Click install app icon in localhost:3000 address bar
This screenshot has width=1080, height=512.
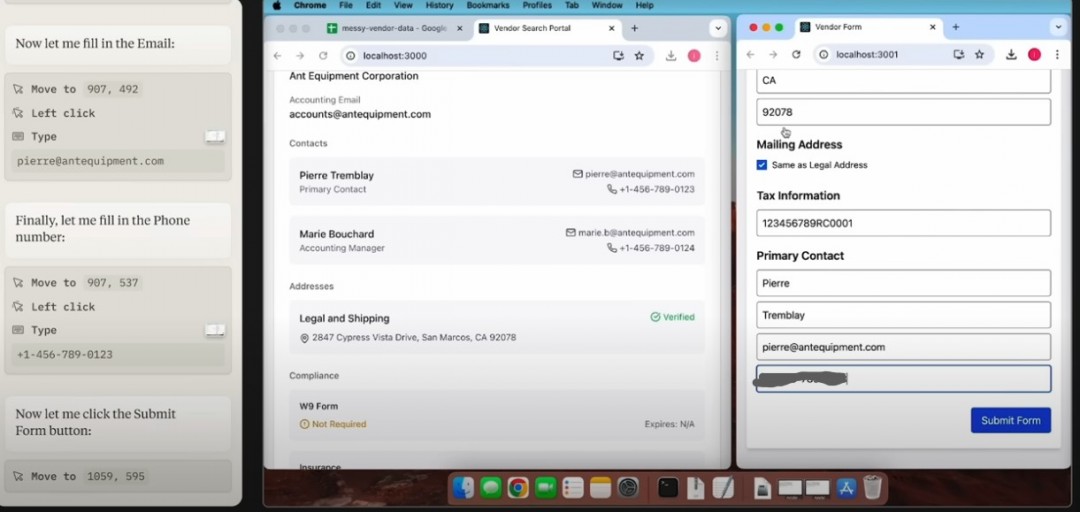[x=618, y=56]
